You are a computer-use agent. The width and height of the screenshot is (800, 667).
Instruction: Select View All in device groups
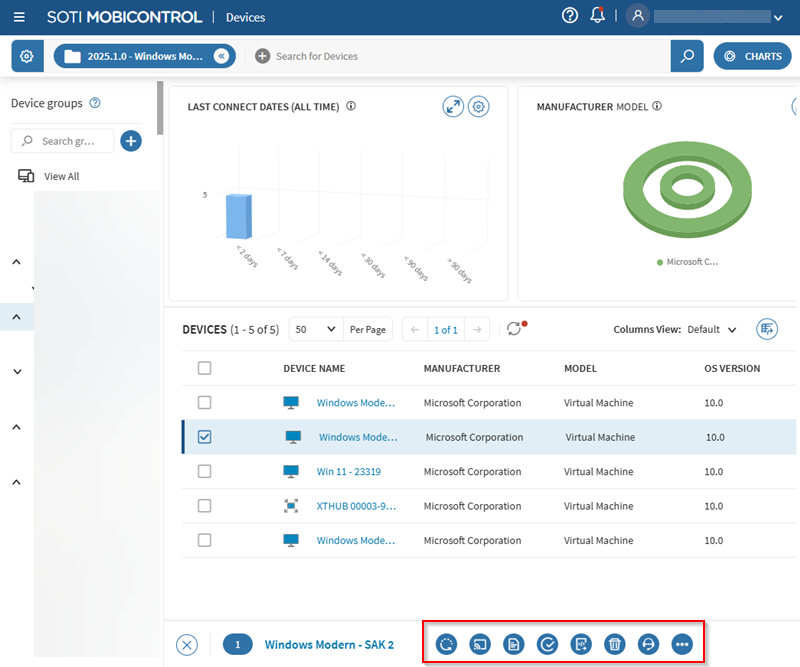61,176
